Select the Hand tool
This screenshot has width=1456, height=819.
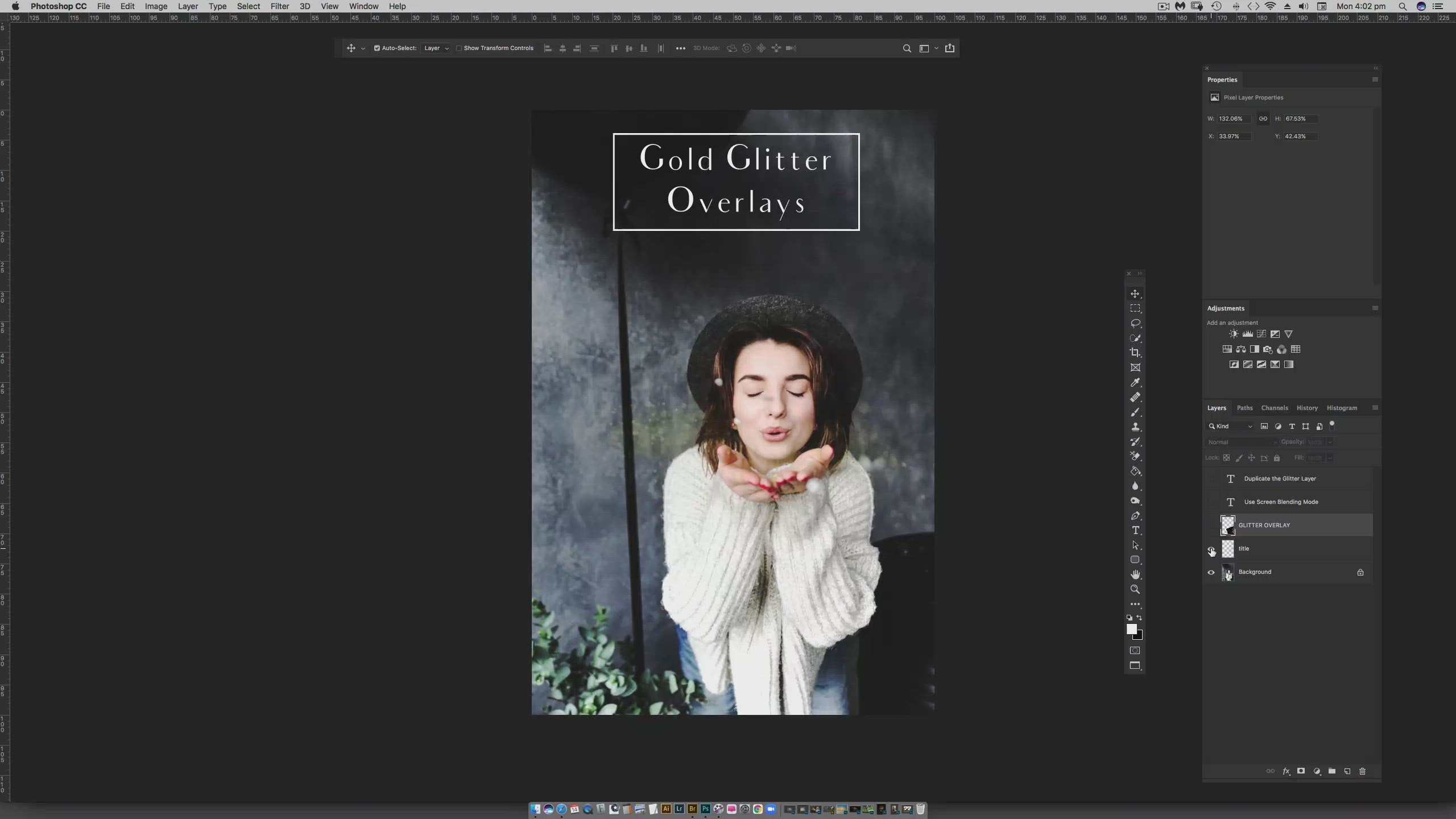click(x=1135, y=574)
